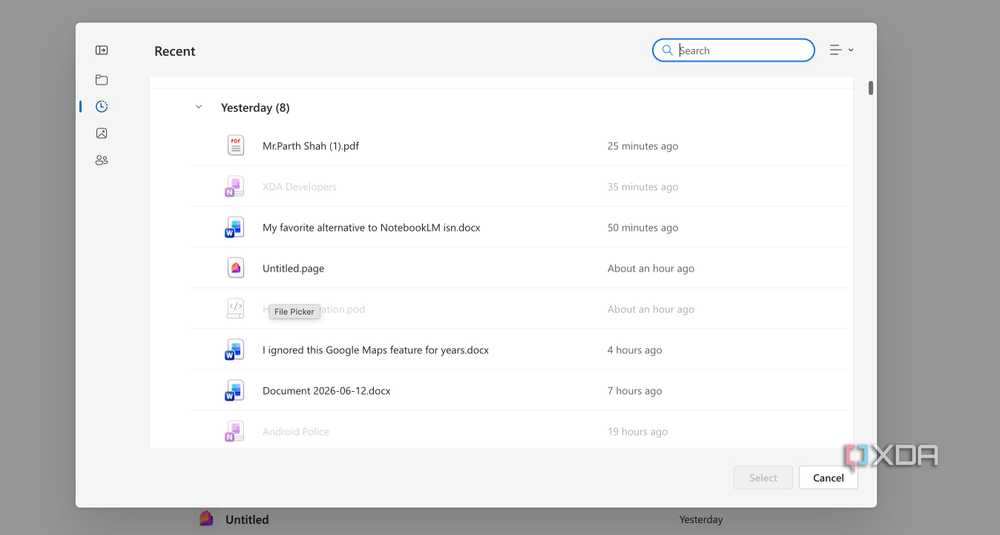This screenshot has width=1000, height=535.
Task: Click the Loop icon beside Untitled in background
Action: coord(206,518)
